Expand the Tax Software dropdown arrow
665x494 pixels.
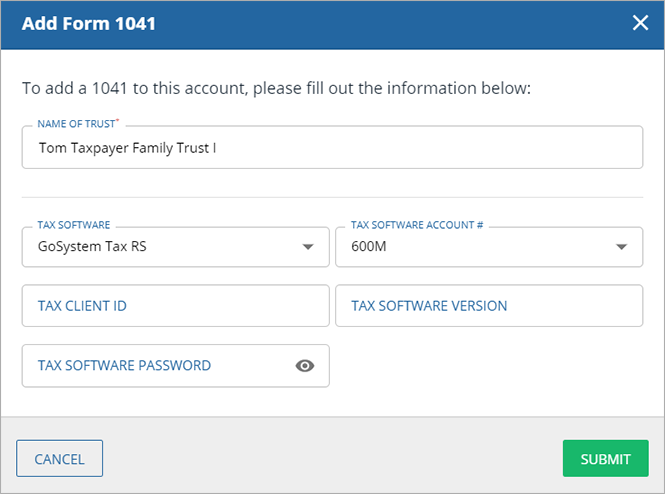coord(308,248)
